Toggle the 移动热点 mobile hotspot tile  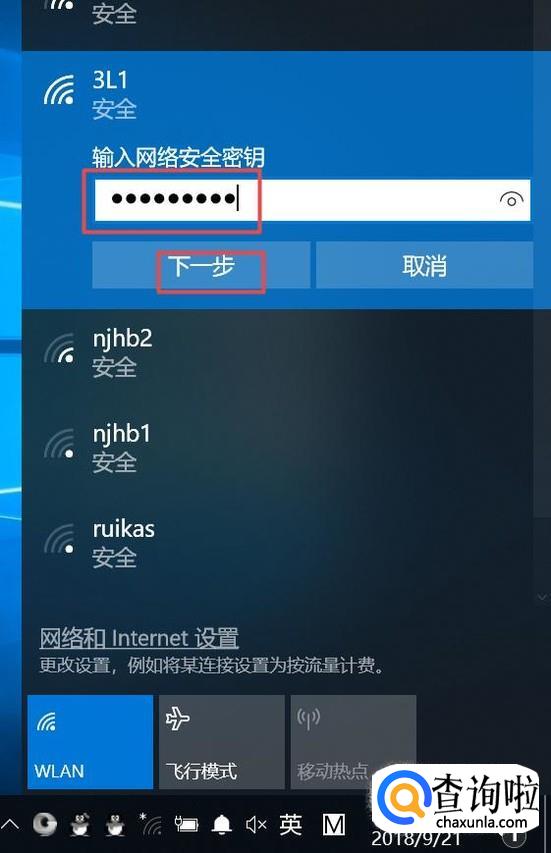354,741
